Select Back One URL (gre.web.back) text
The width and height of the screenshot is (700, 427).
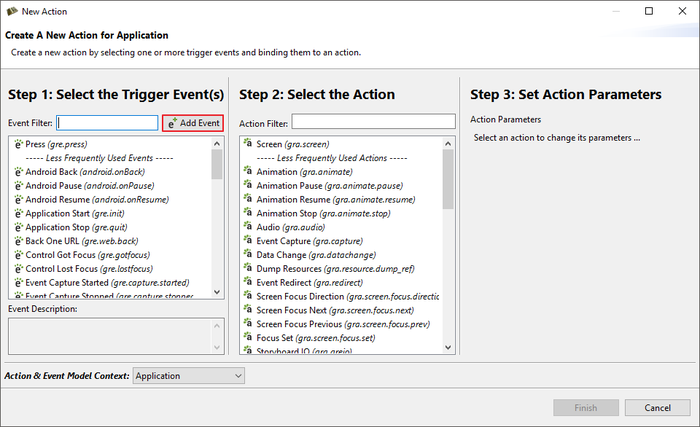[82, 241]
